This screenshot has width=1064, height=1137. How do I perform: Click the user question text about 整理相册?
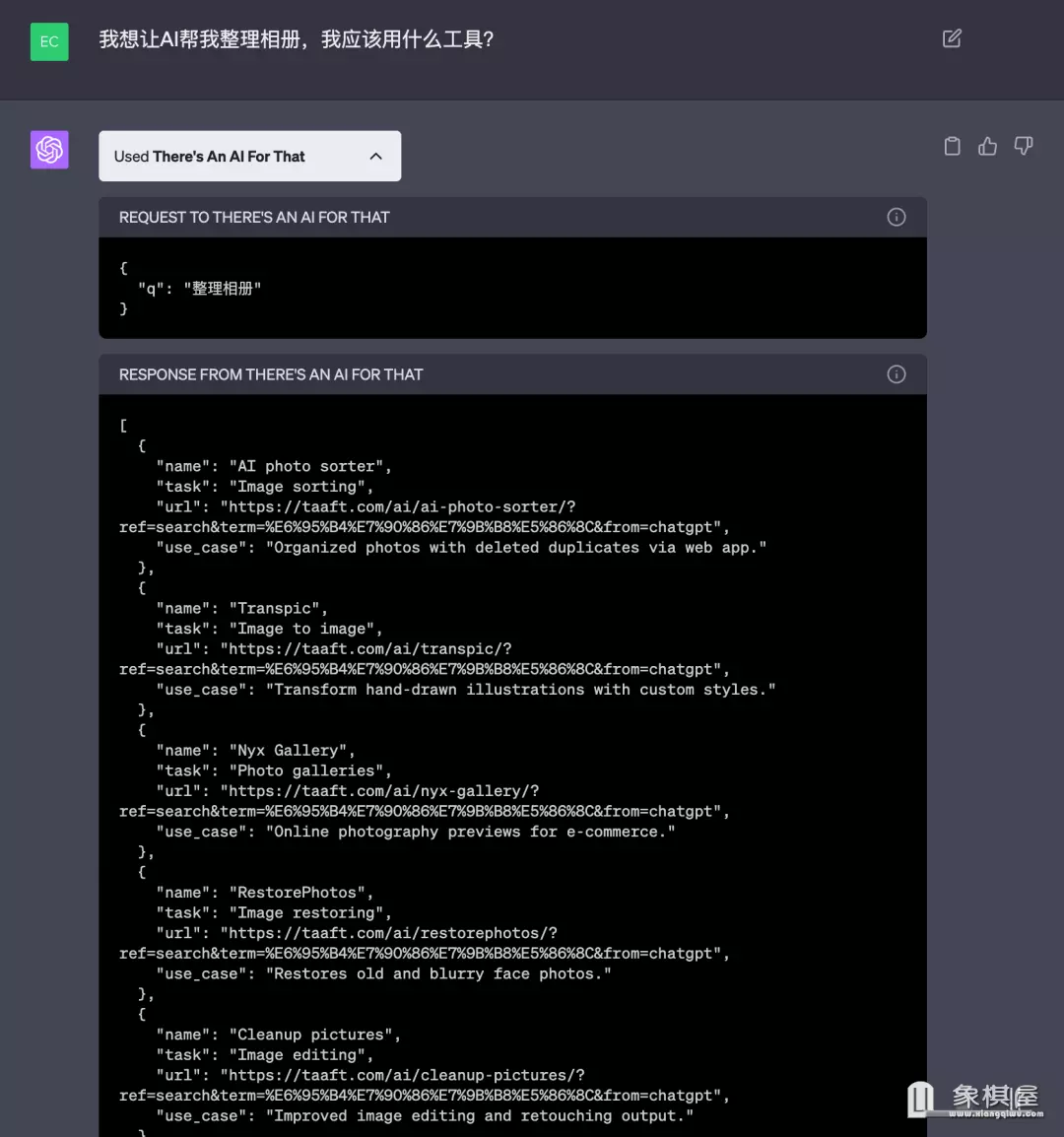297,39
